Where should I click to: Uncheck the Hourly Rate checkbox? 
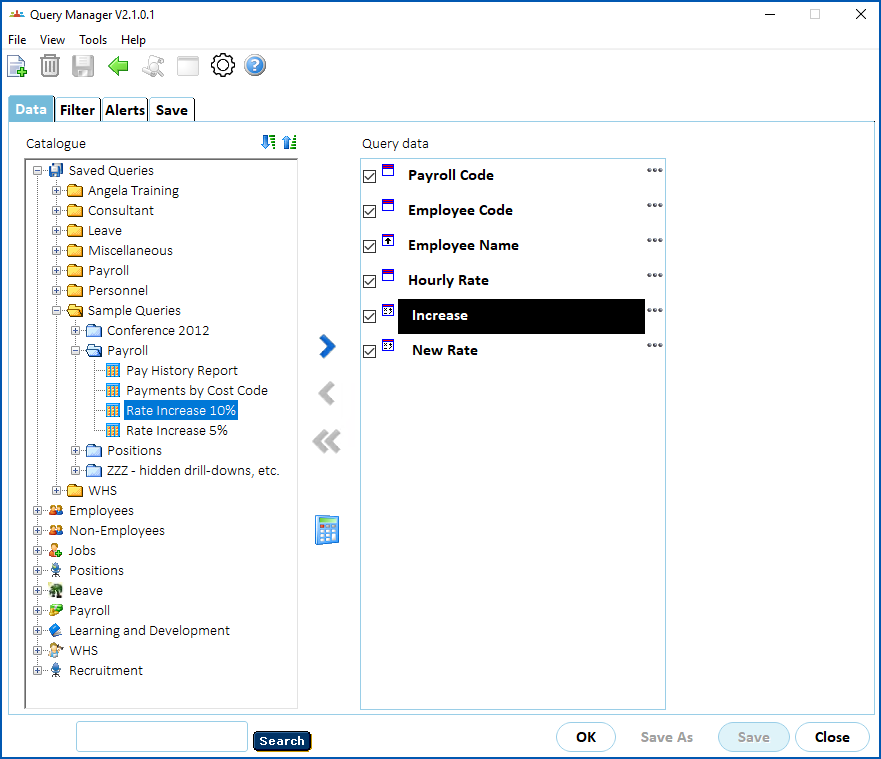[370, 281]
